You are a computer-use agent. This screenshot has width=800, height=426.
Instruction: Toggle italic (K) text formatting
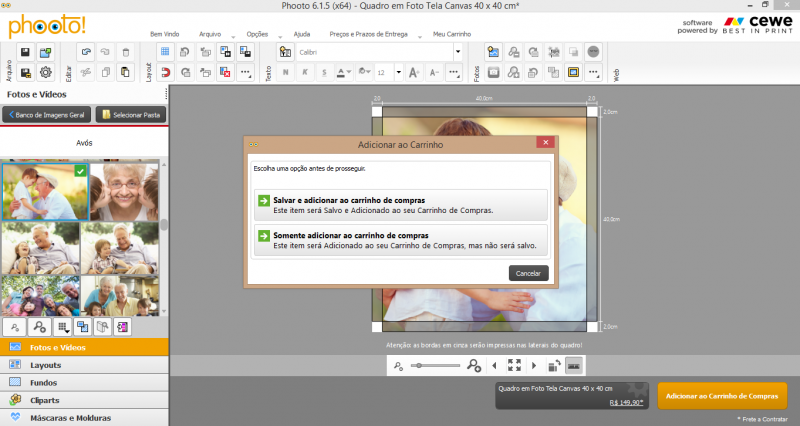point(305,72)
